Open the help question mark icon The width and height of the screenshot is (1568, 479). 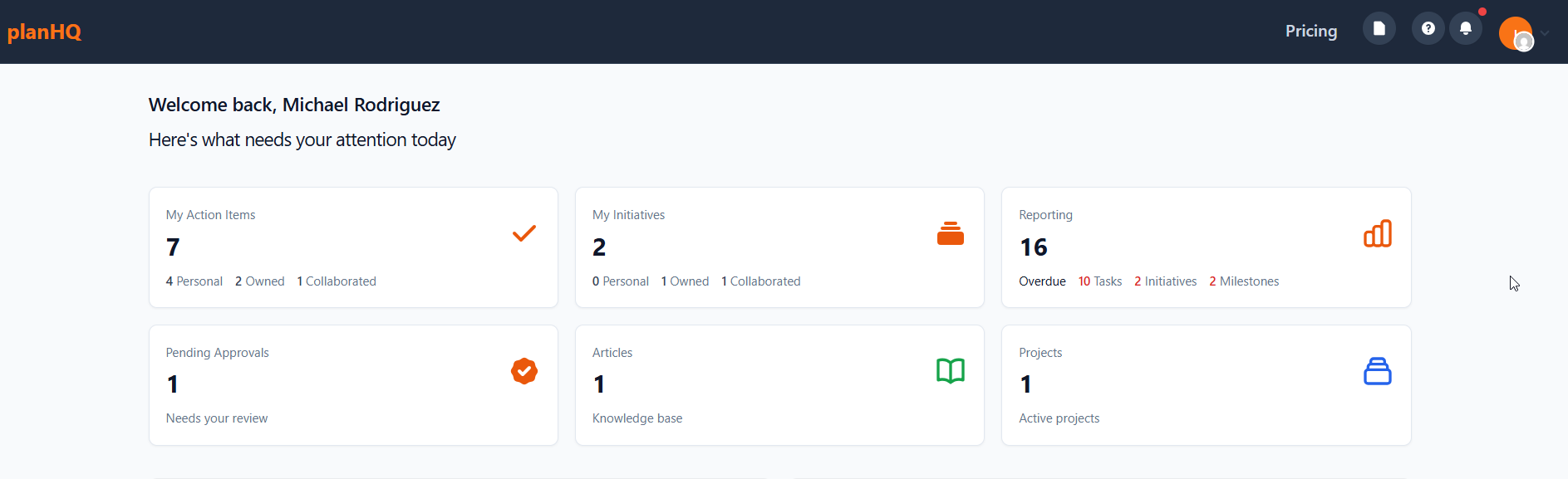click(x=1428, y=29)
